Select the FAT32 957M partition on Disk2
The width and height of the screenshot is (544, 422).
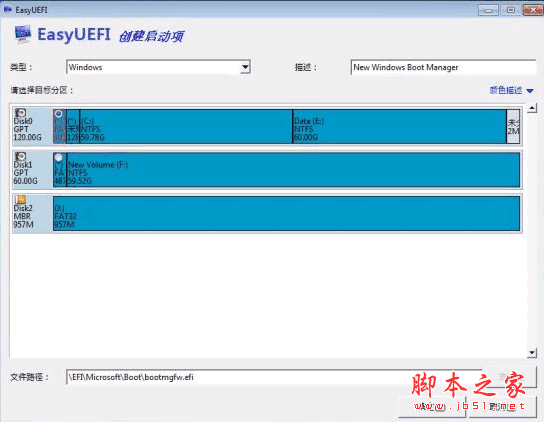[x=287, y=213]
